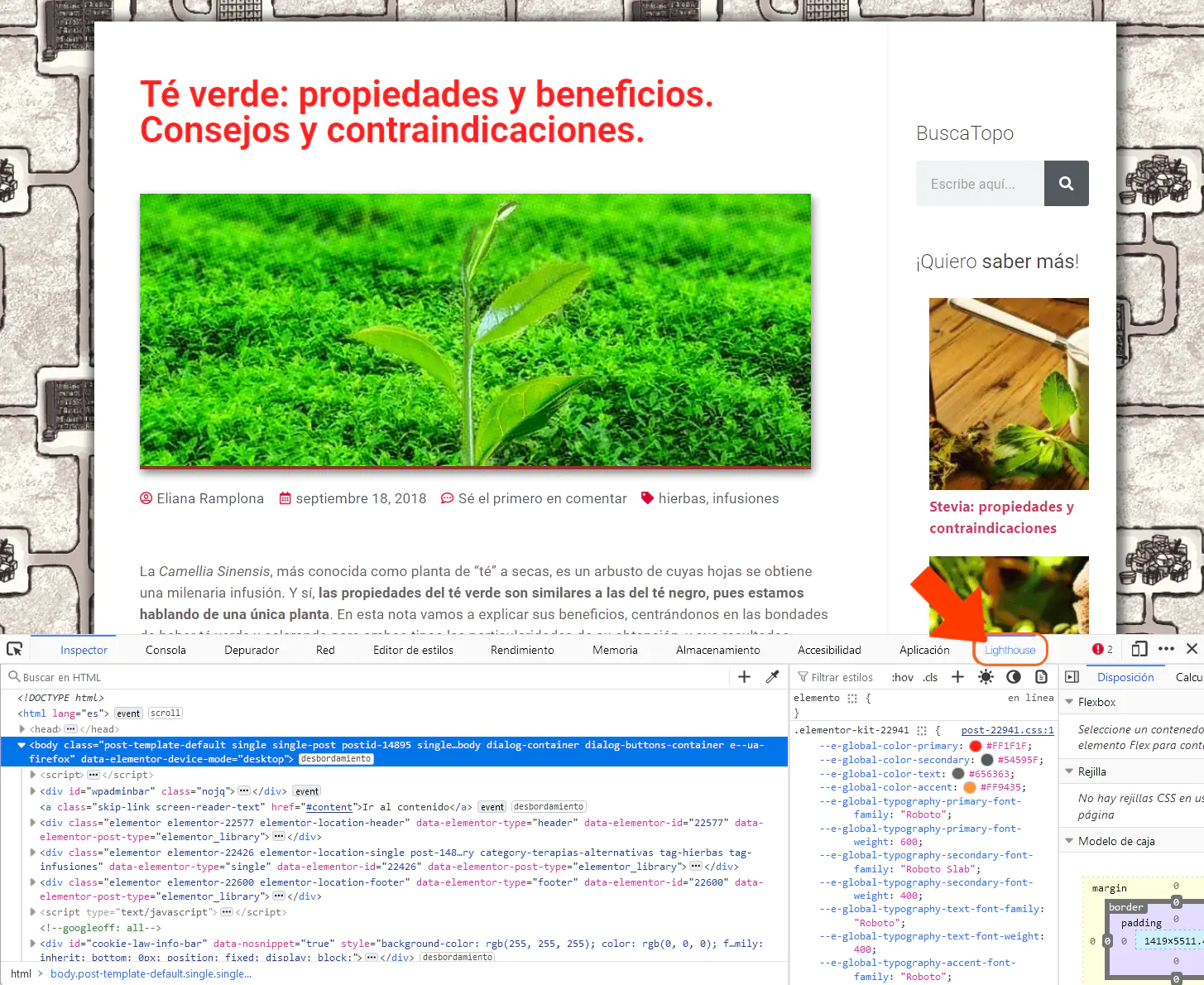Open the DevTools settings menu
This screenshot has height=985, width=1204.
1167,649
